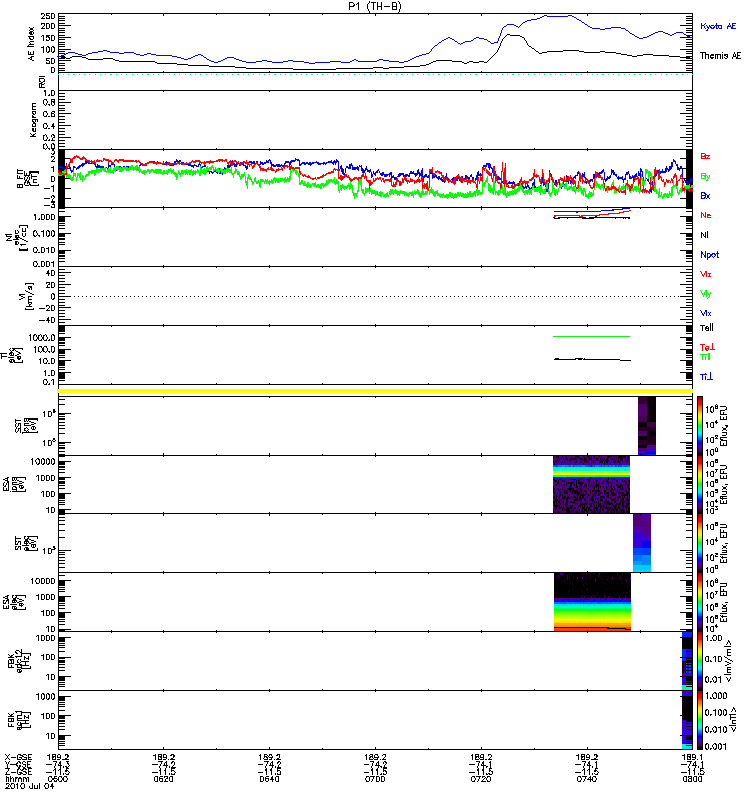Click the green Viy velocity legend label
750x800 pixels.
pyautogui.click(x=706, y=294)
